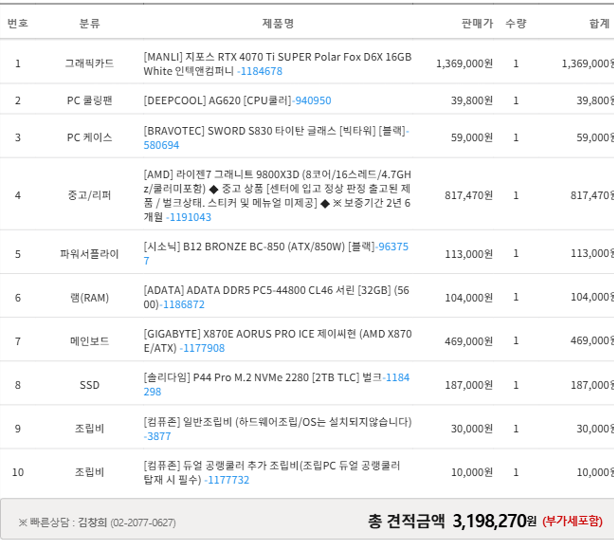Open the MANLI RTX 4070 Ti SUPER product link
The height and width of the screenshot is (540, 614).
point(260,71)
